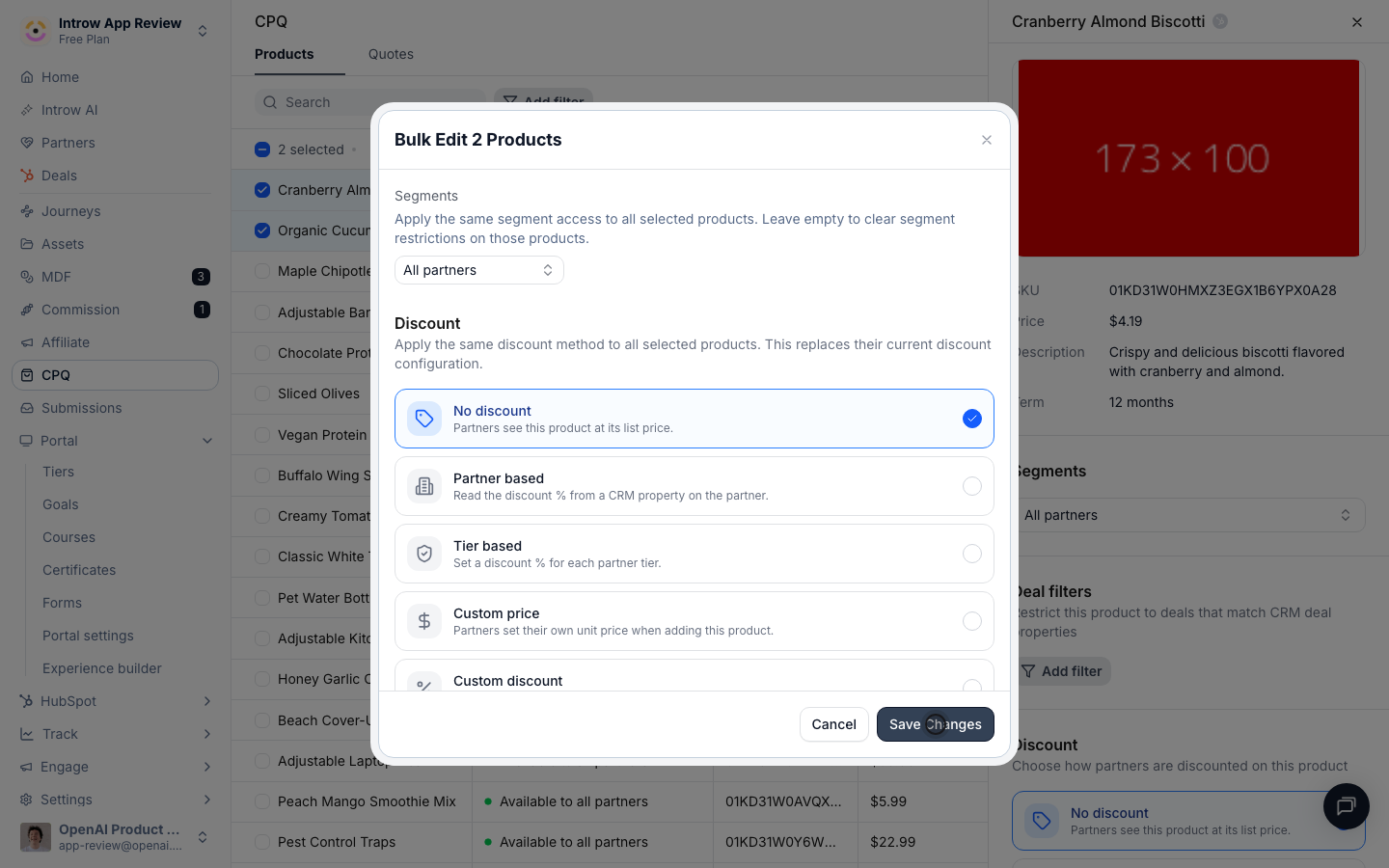The image size is (1389, 868).
Task: Click the Cancel button
Action: tap(834, 724)
